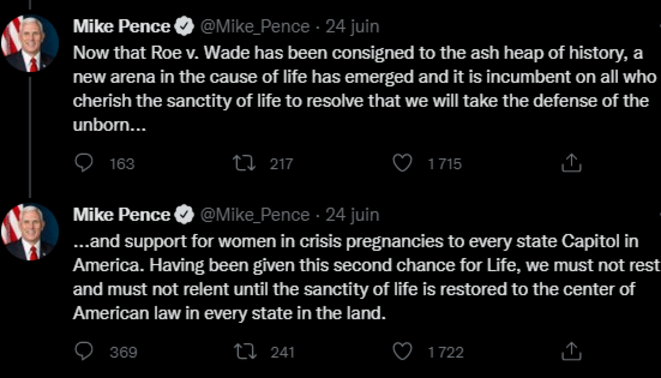Screen dimensions: 661x378
Task: Open the tweet text starting '...and support for women'
Action: (x=366, y=277)
